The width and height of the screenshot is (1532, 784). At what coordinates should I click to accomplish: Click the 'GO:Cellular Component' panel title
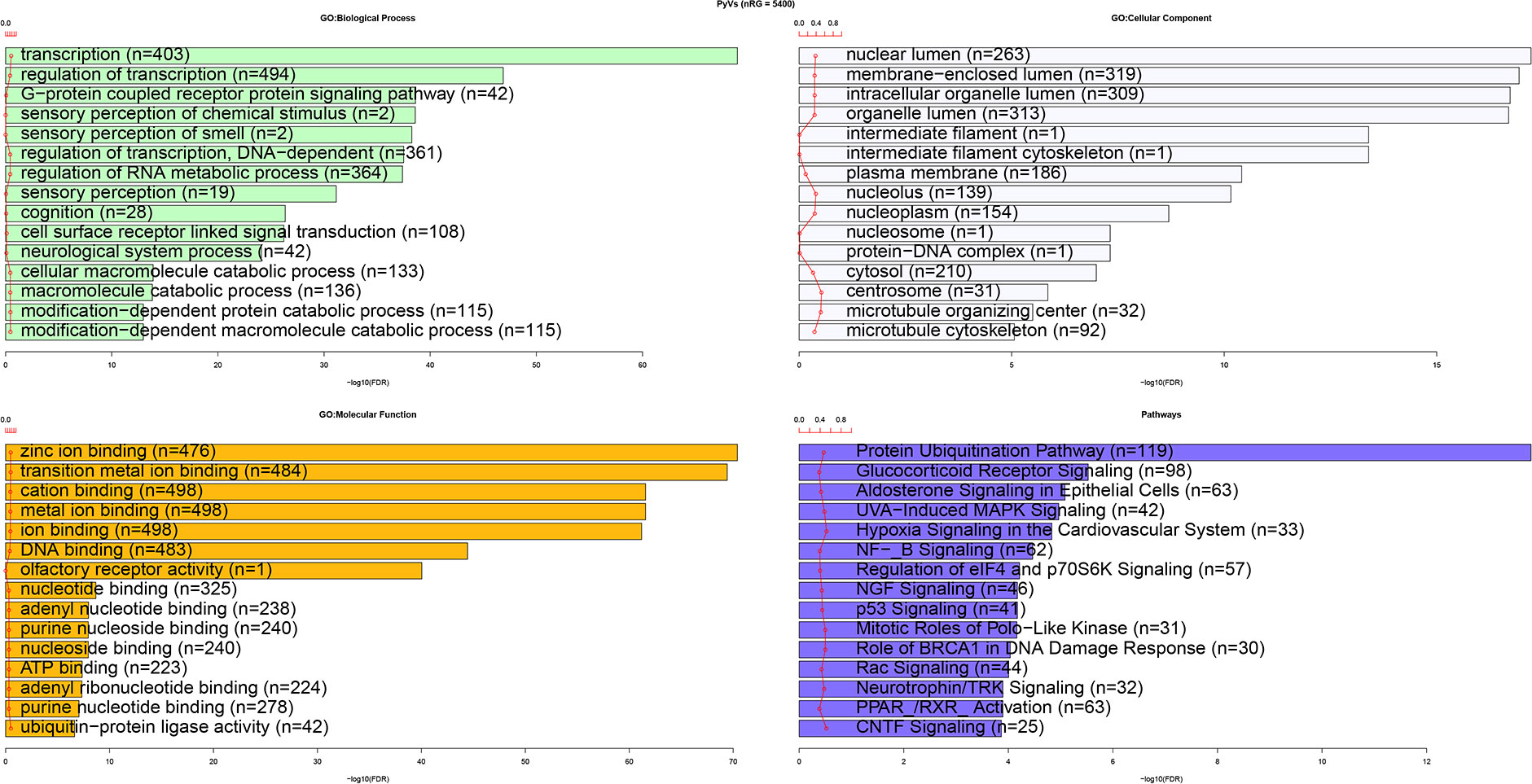click(x=1161, y=18)
